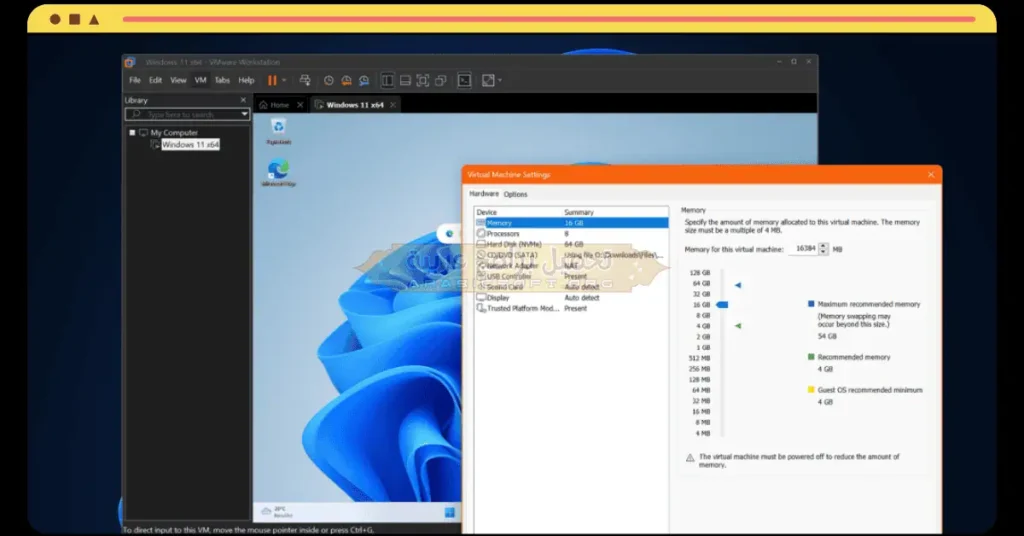This screenshot has height=536, width=1024.
Task: Click the VMware Workstation title bar icon
Action: pyautogui.click(x=129, y=62)
